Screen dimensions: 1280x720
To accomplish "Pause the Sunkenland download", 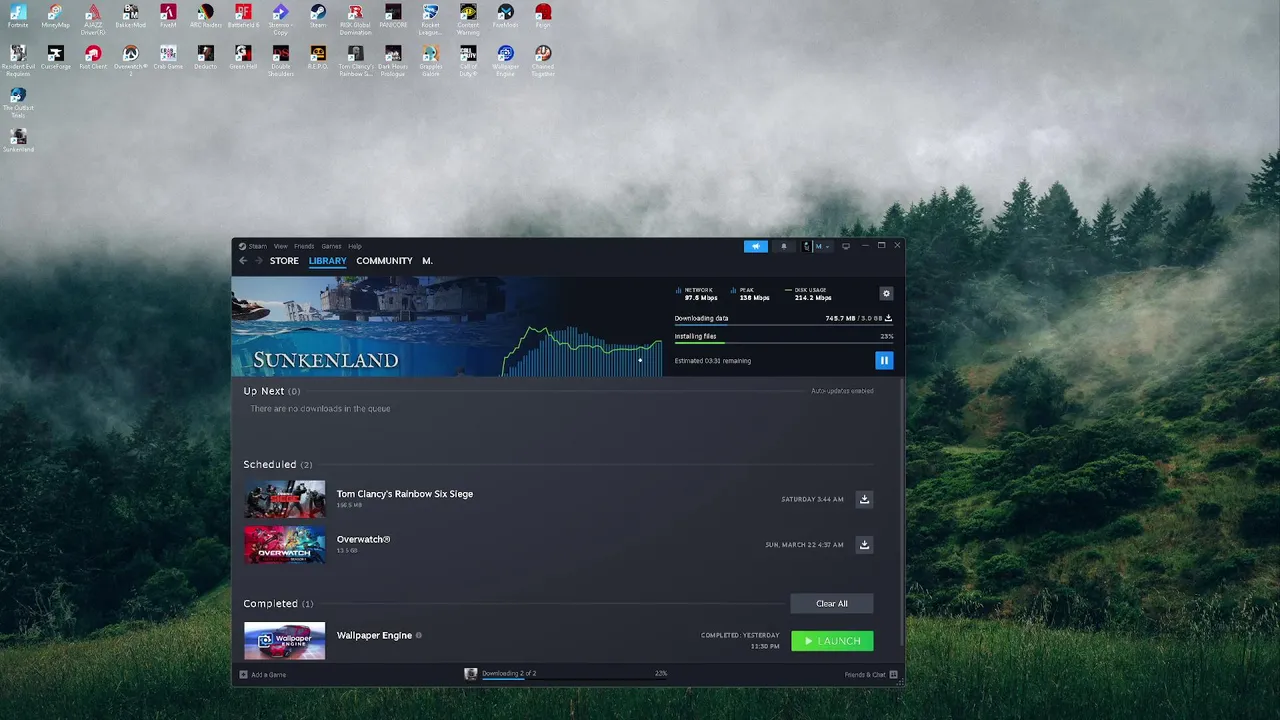I will (x=884, y=360).
